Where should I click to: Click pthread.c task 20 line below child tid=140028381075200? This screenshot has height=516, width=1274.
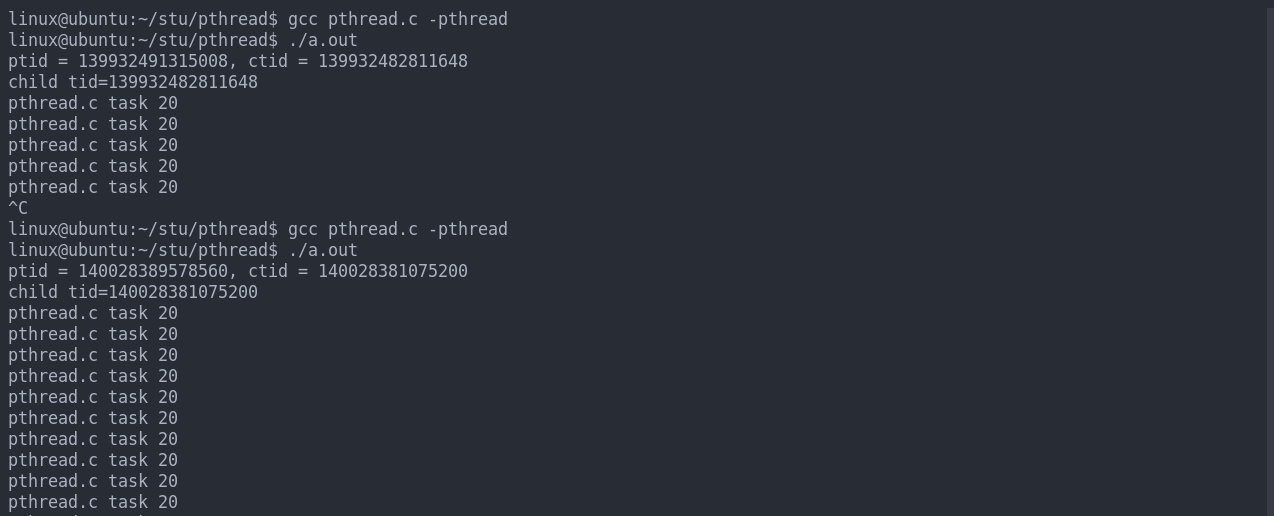click(93, 313)
